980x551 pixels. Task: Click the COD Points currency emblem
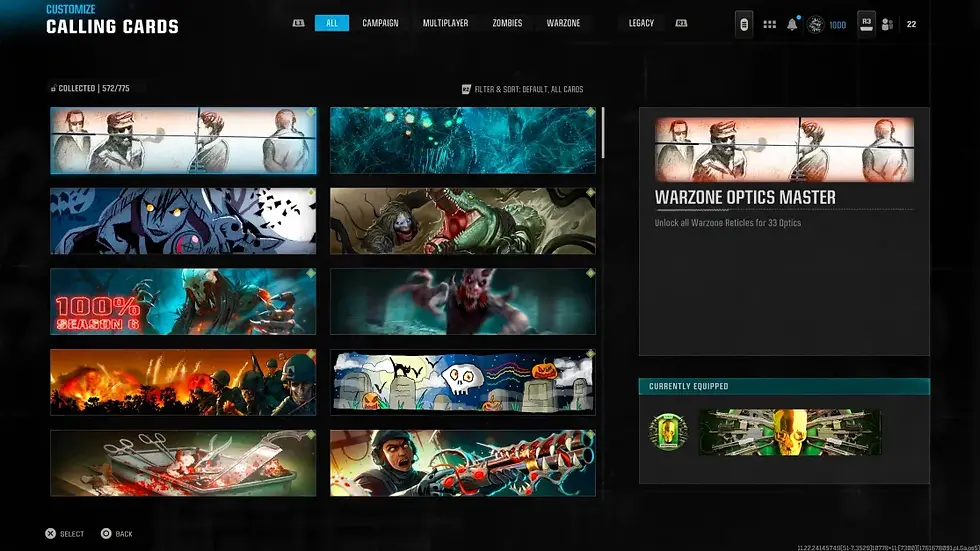pos(815,24)
